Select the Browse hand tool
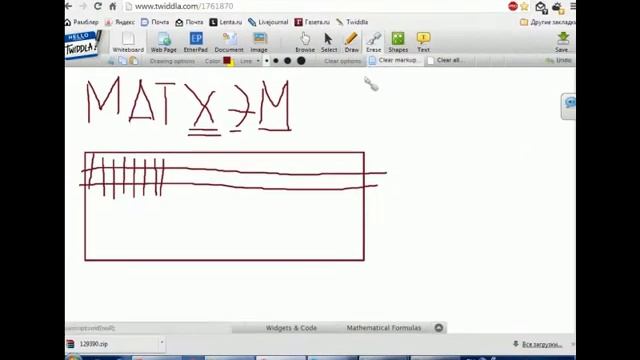 point(305,42)
